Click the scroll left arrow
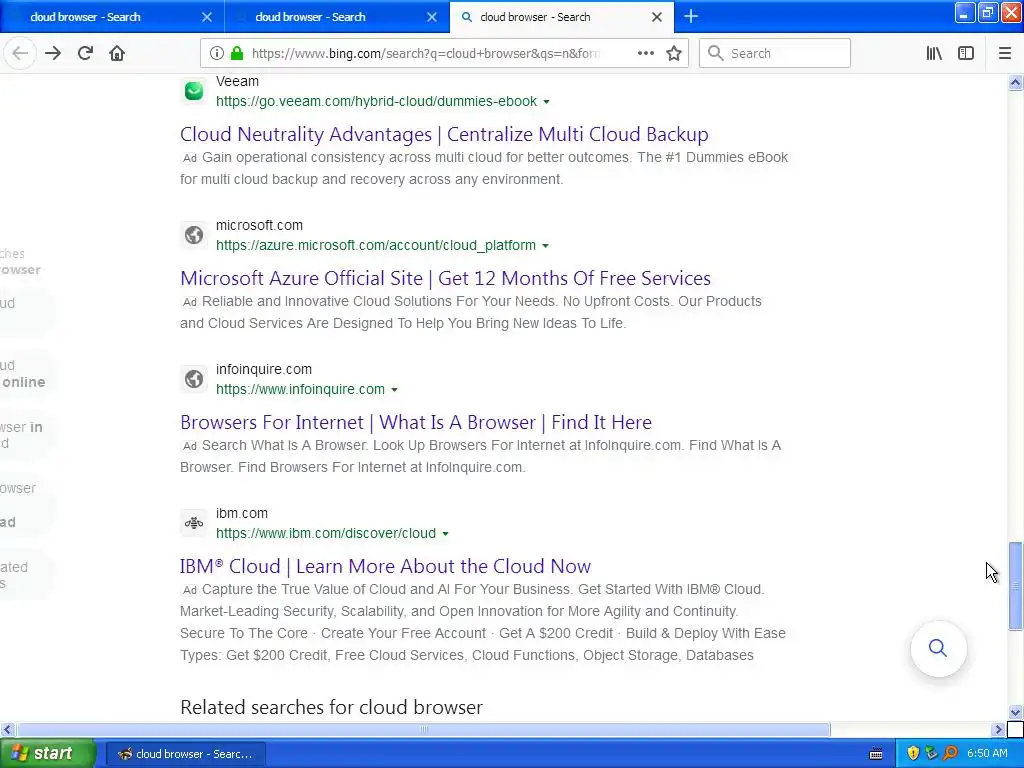 (7, 729)
